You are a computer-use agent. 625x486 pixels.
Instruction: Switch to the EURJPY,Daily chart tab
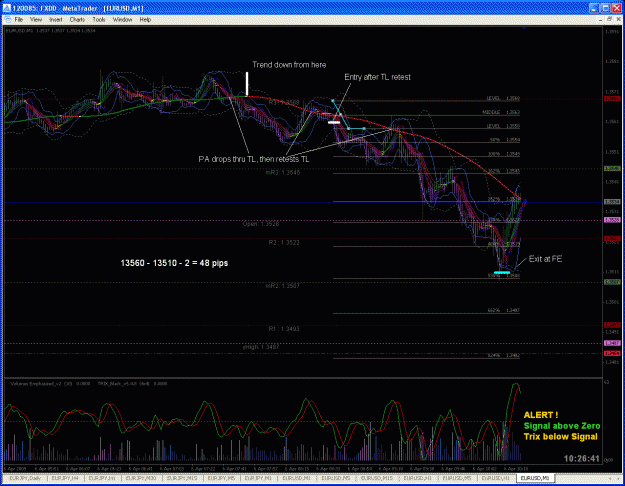coord(25,478)
